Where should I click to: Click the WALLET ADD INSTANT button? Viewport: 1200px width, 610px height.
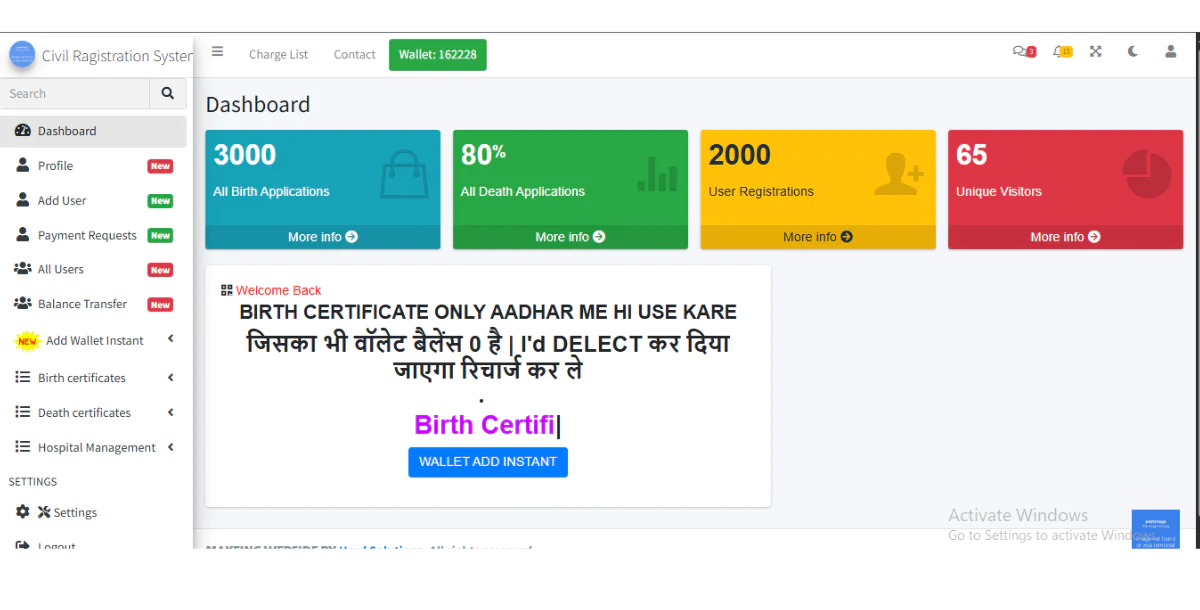click(488, 462)
